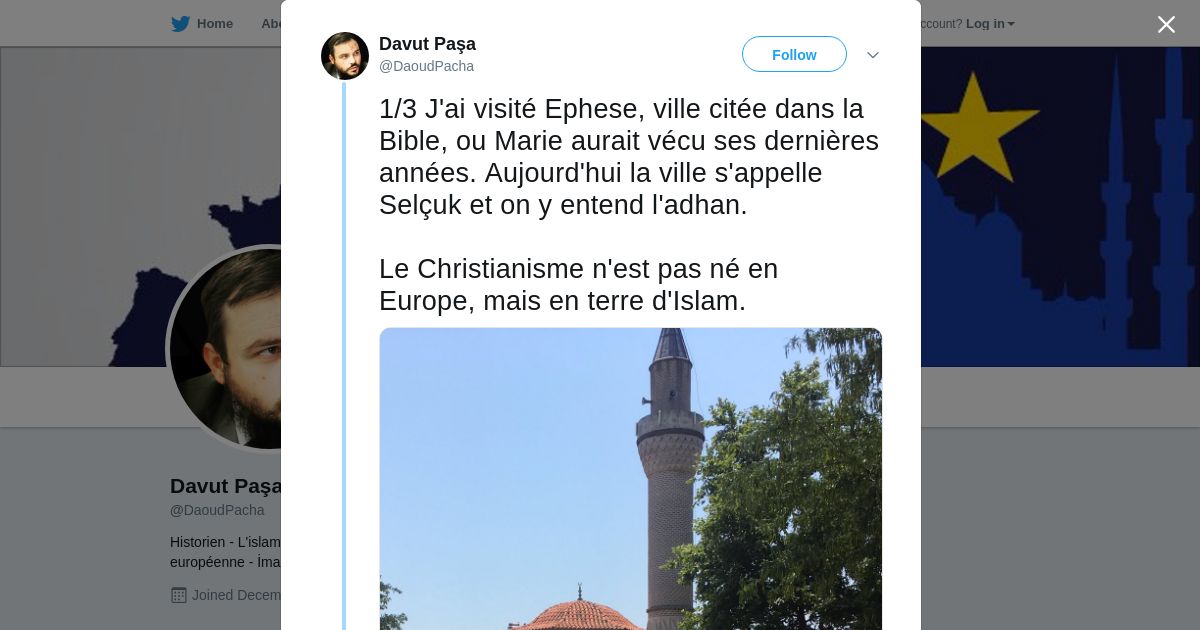The width and height of the screenshot is (1200, 630).
Task: Open the @DaoudPacha handle in the tweet header
Action: coord(426,66)
